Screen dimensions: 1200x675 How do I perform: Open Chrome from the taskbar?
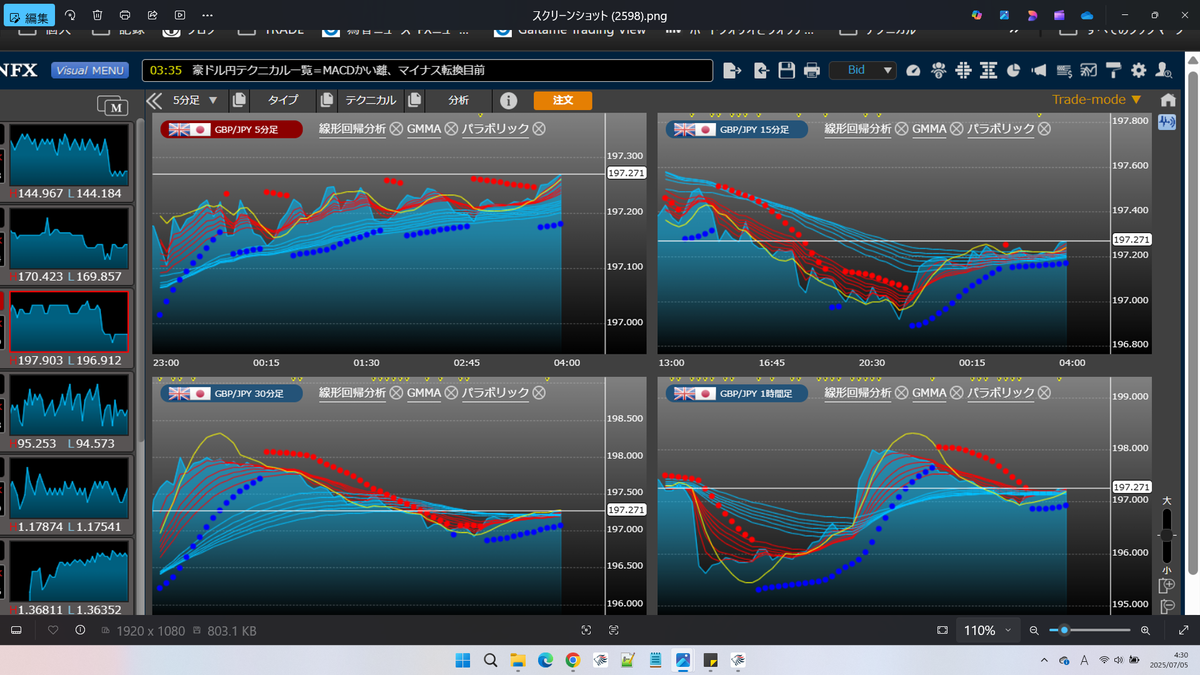coord(572,660)
